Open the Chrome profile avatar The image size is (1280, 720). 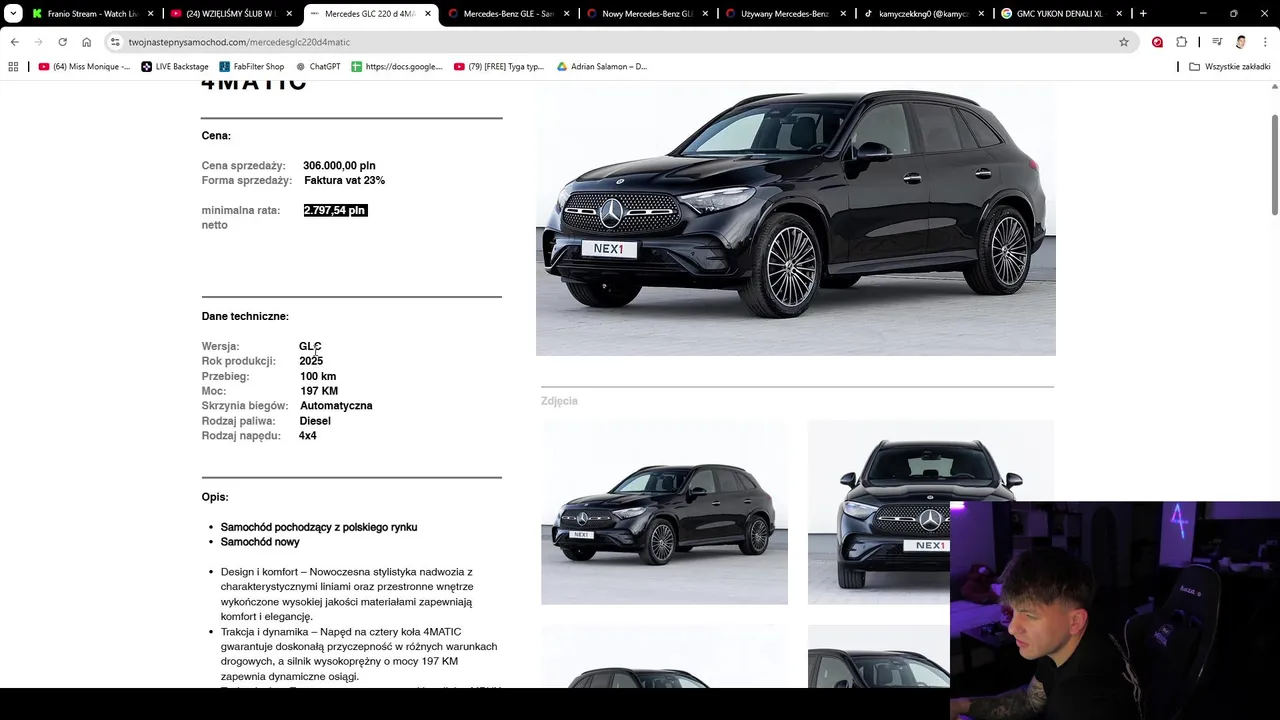tap(1241, 42)
